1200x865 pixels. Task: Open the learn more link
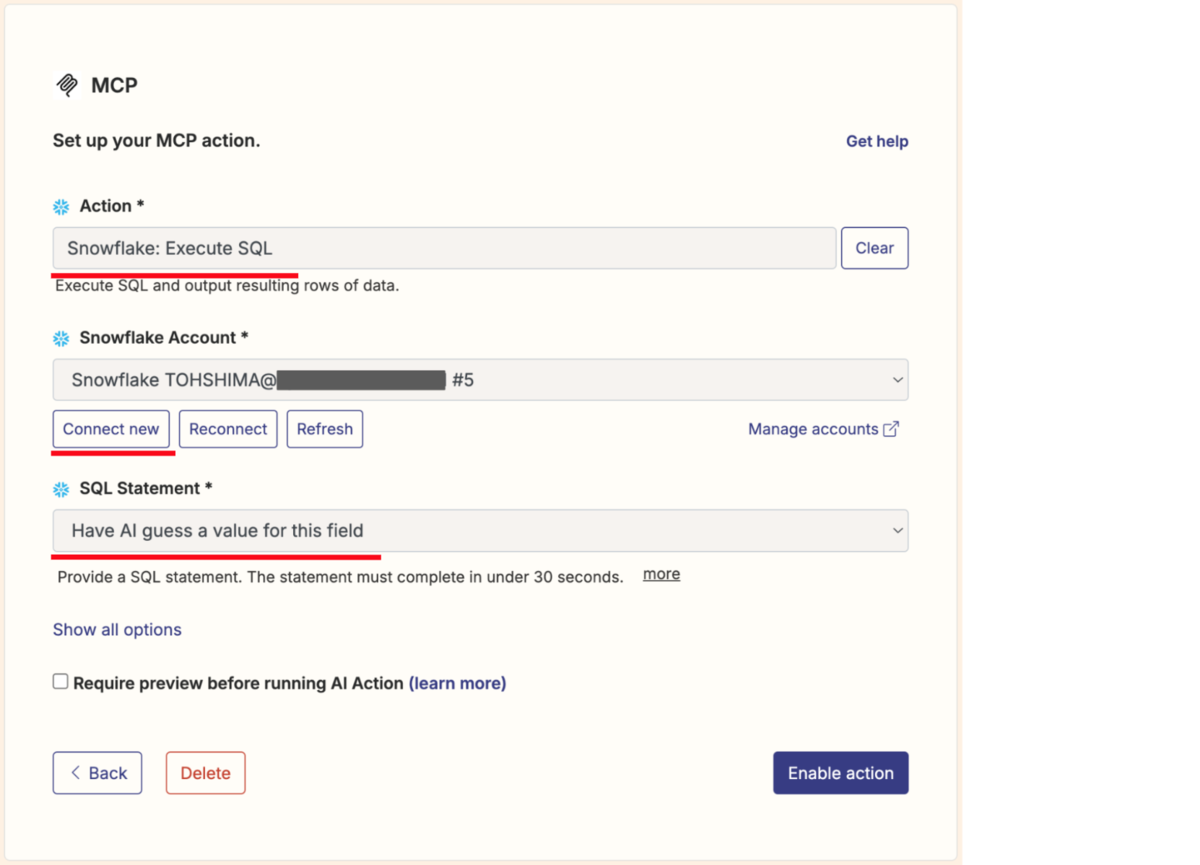[x=457, y=683]
